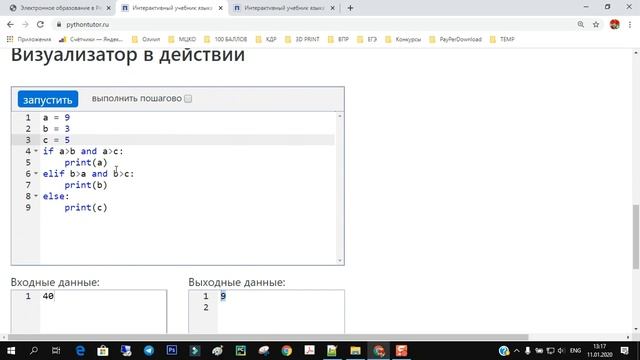
Task: Collapse the if block fold arrow on line 4
Action: pos(36,151)
